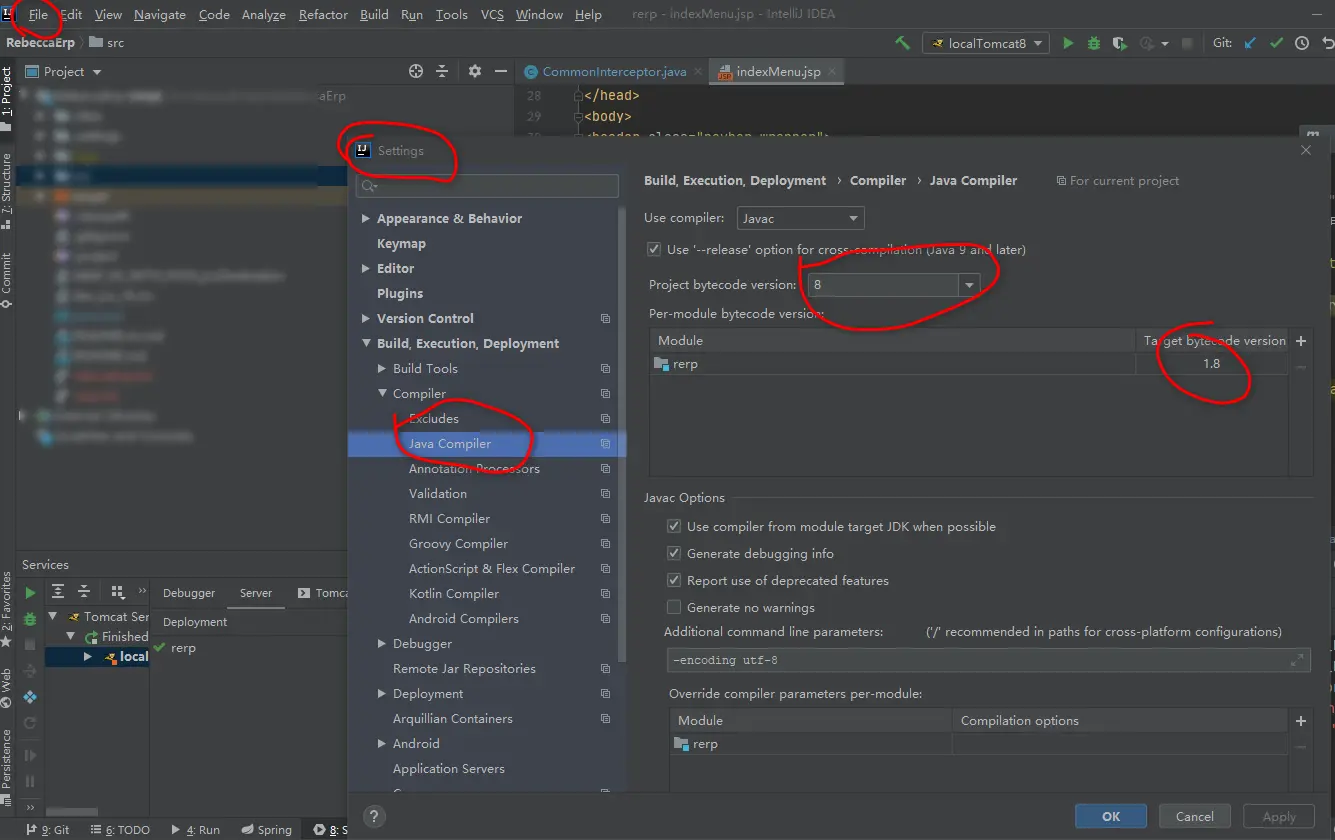Locate the opened file in Project panel

[416, 71]
